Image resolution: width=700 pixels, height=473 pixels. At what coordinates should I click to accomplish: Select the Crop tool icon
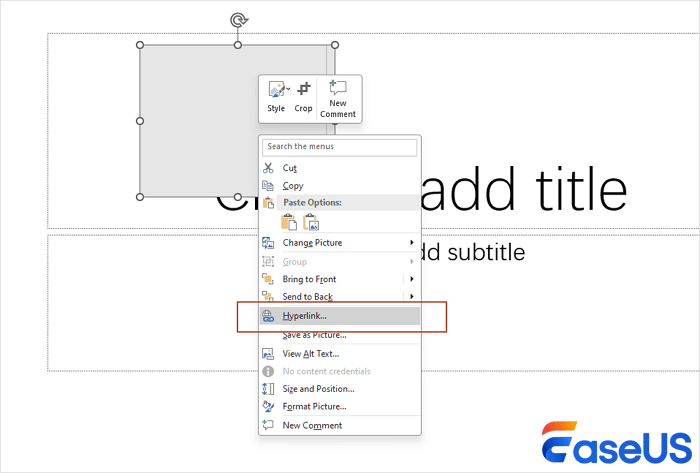[x=304, y=88]
